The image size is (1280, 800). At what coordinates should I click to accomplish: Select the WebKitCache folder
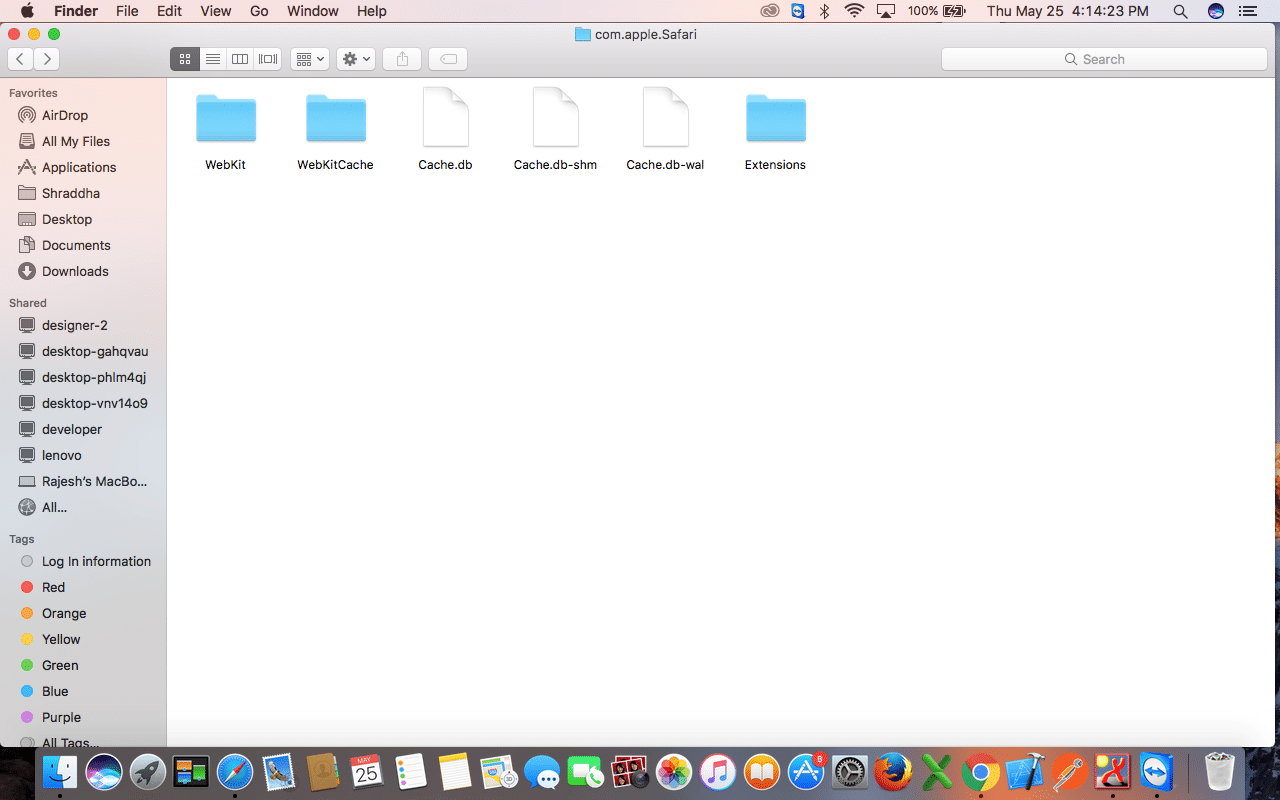coord(336,130)
